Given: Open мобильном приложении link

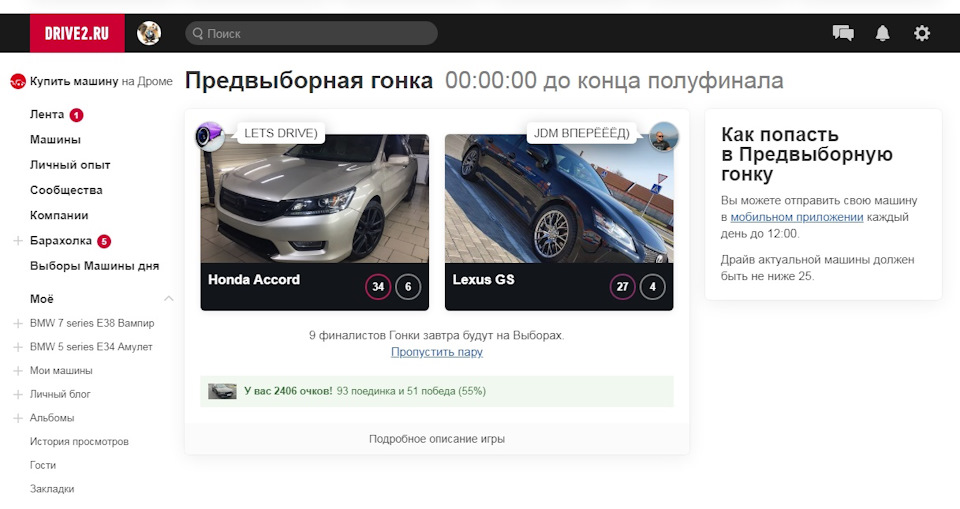Looking at the screenshot, I should click(x=797, y=217).
